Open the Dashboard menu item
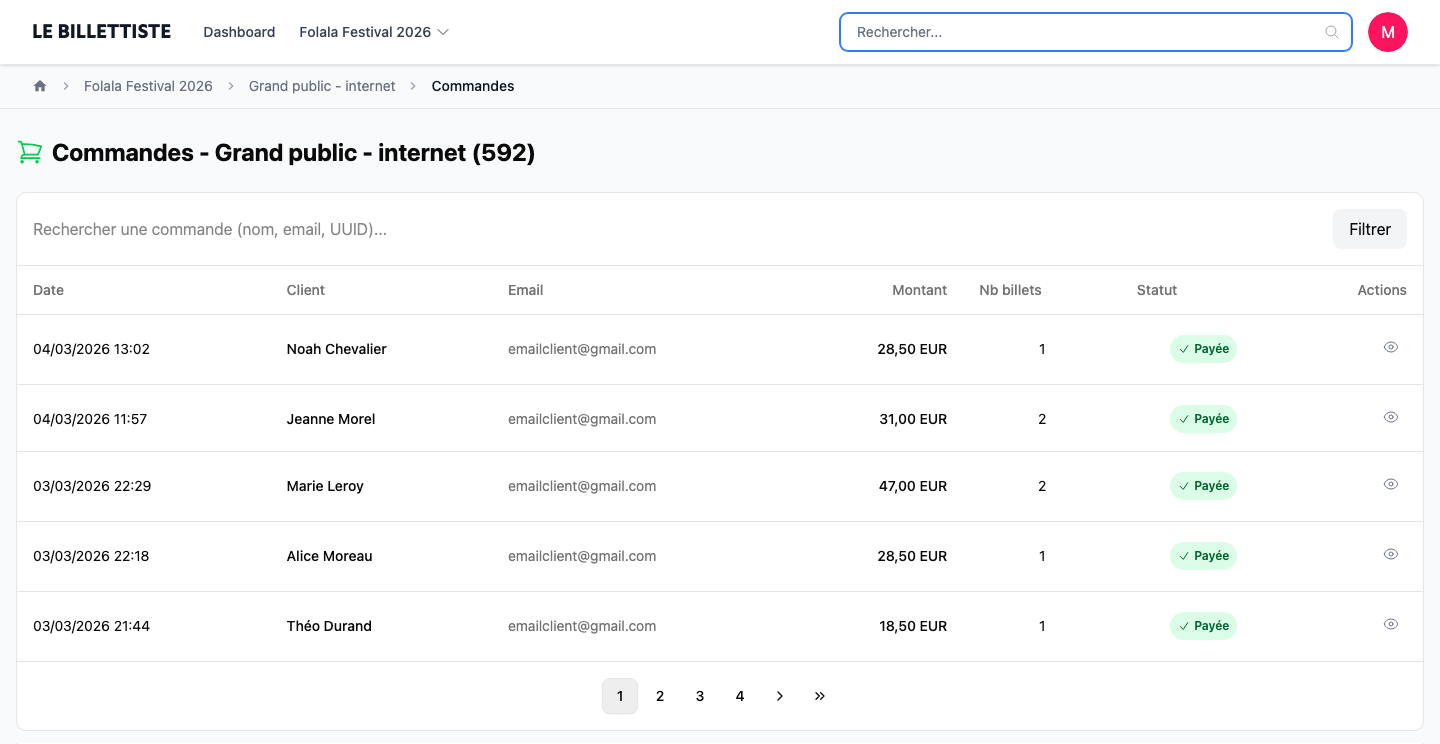 (x=239, y=32)
